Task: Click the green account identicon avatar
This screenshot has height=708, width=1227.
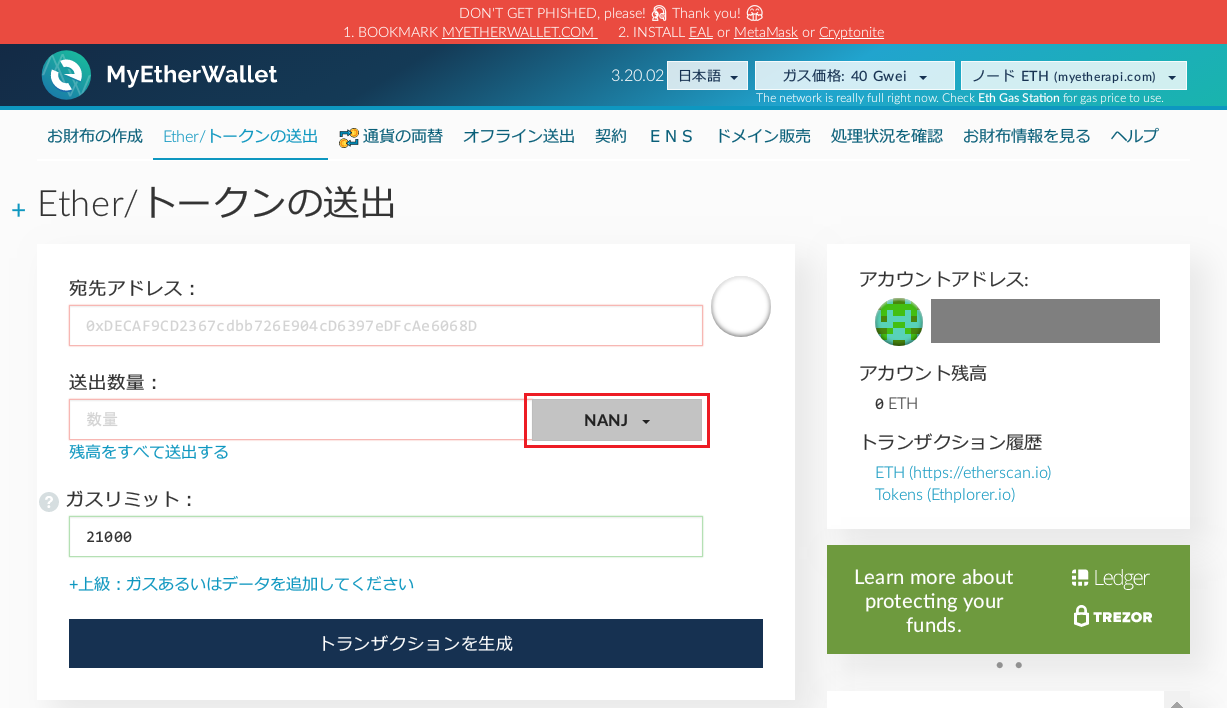Action: point(899,321)
